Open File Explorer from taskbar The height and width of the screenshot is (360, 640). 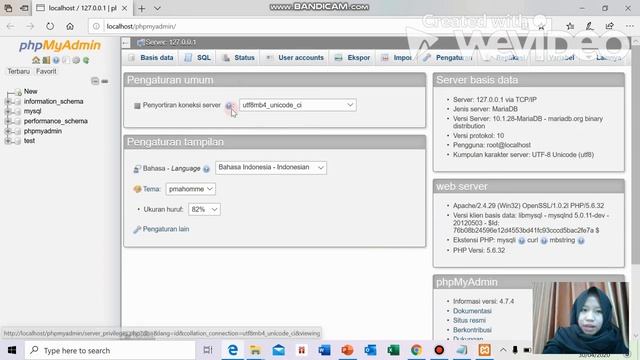tap(256, 350)
